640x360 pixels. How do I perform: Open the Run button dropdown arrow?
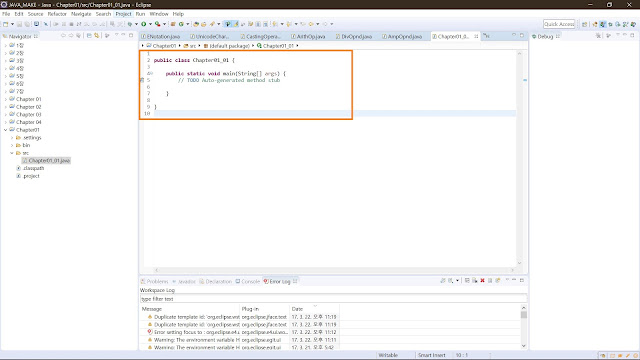(x=150, y=24)
